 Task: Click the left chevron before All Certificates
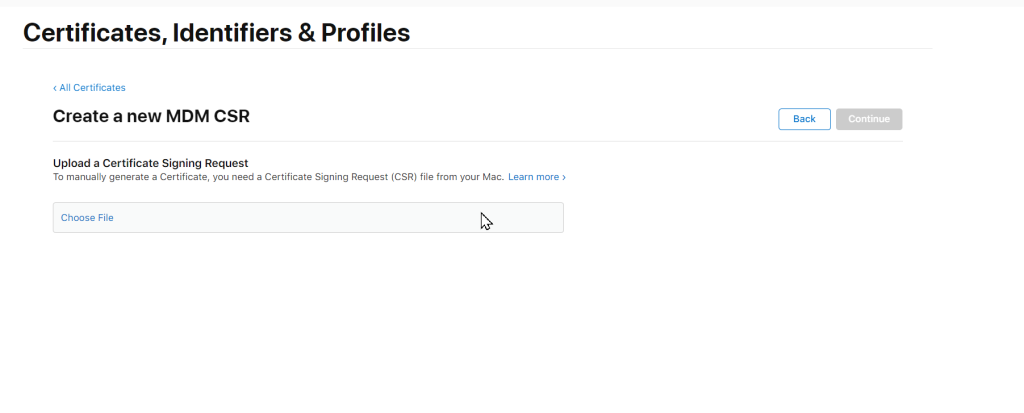(x=55, y=88)
